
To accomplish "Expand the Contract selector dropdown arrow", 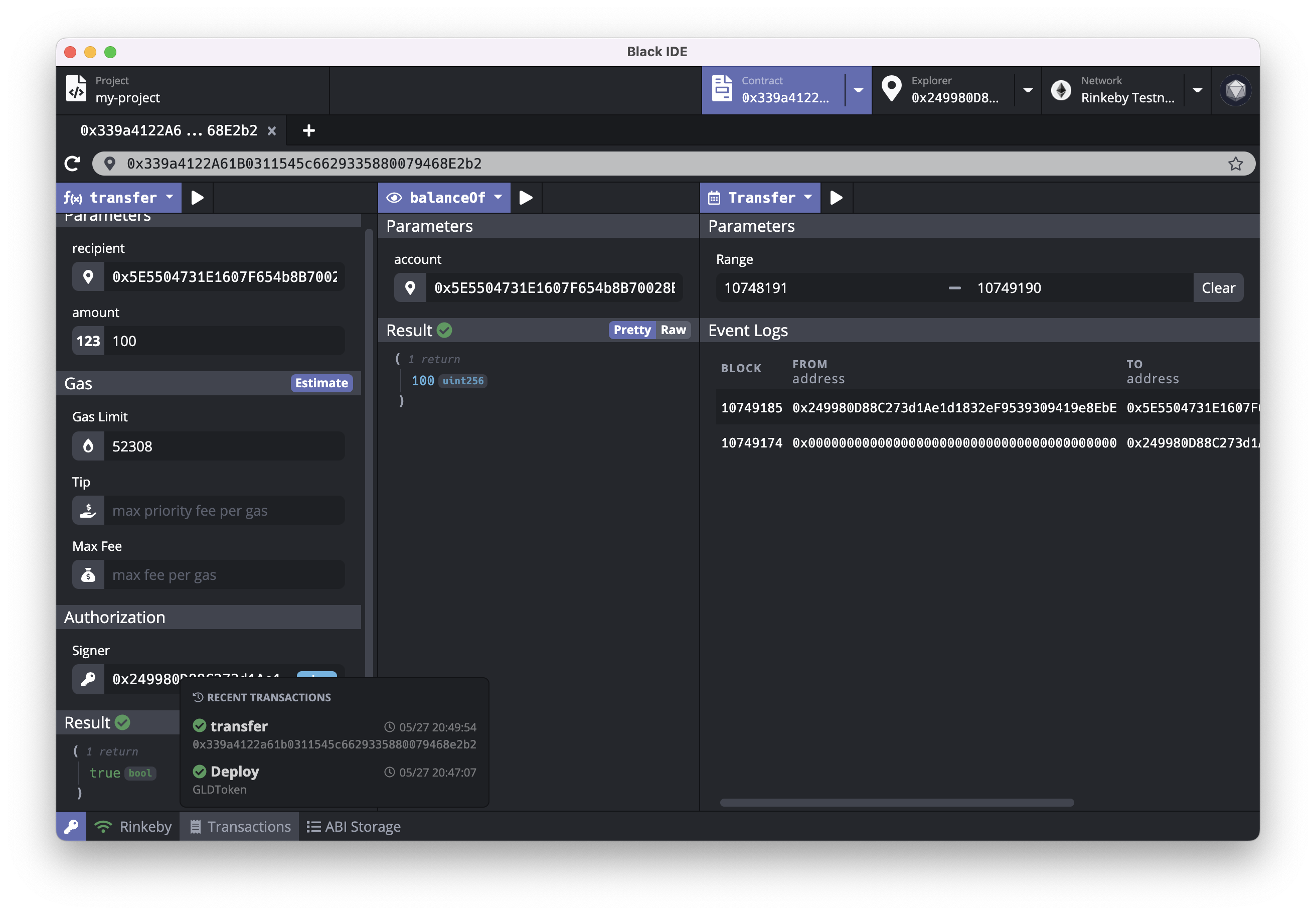I will tap(858, 91).
